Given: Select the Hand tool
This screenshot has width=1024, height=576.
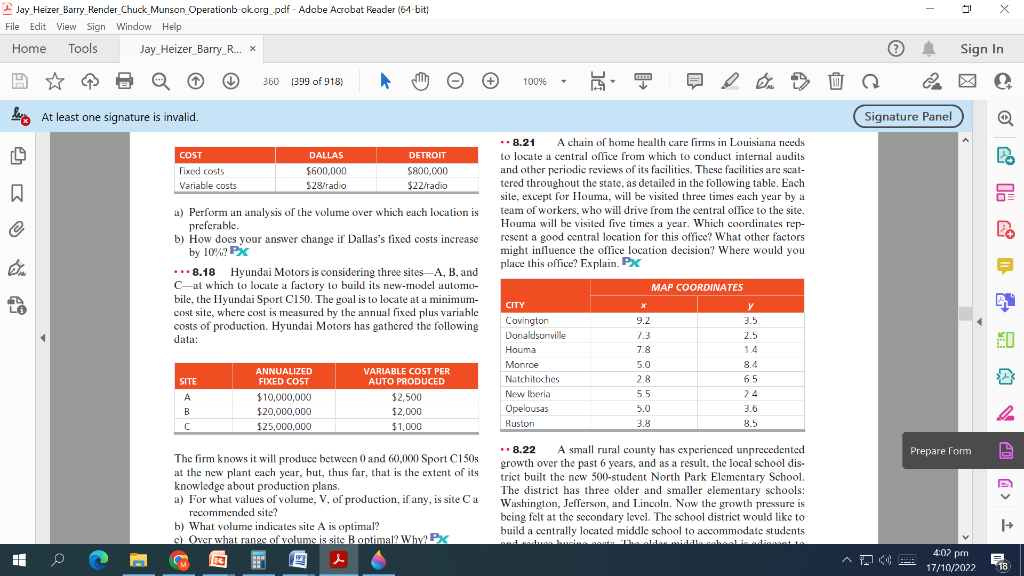Looking at the screenshot, I should (421, 82).
